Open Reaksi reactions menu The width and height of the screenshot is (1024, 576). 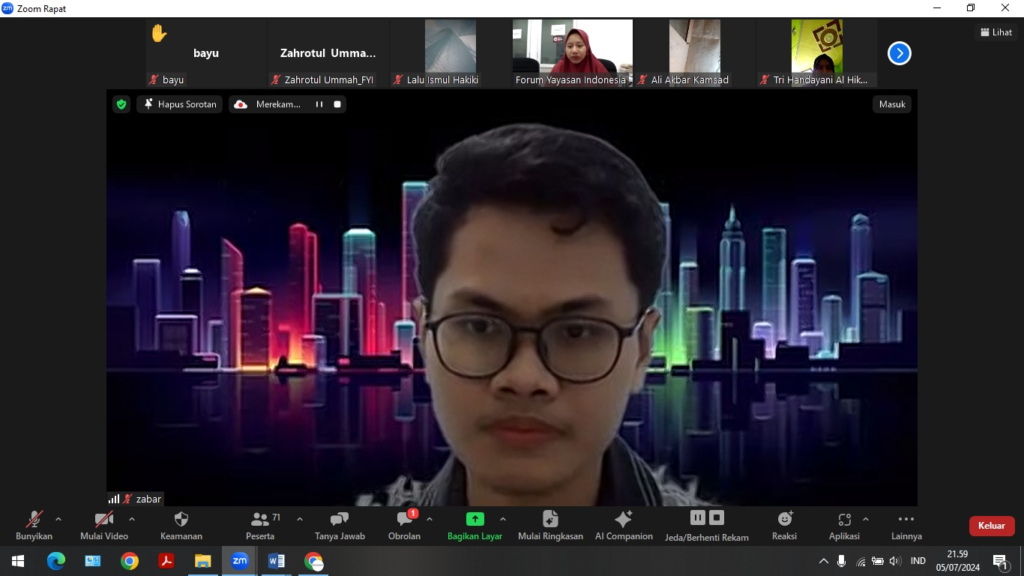784,526
